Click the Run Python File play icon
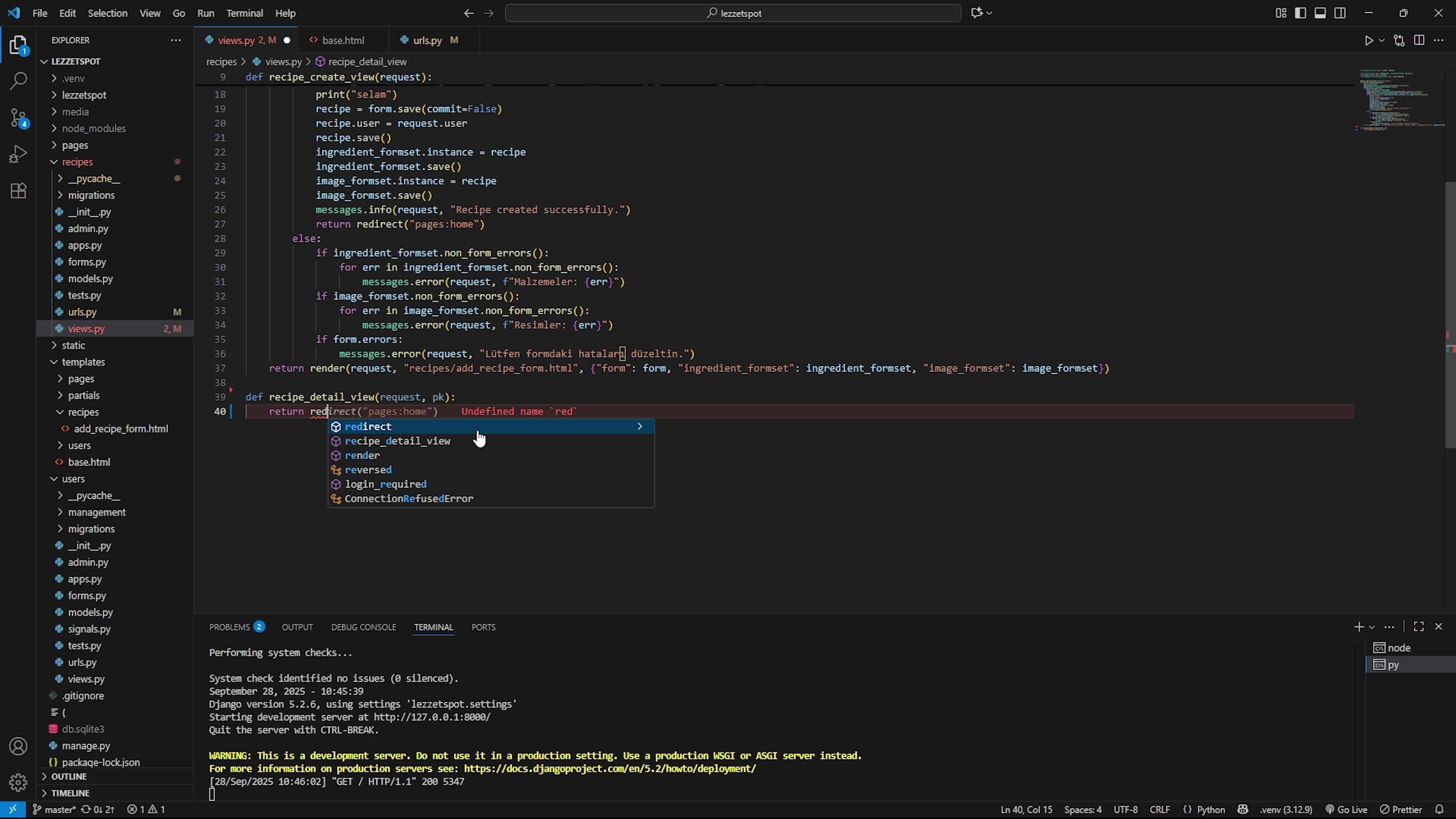Screen dimensions: 1456x819 pos(1368,40)
